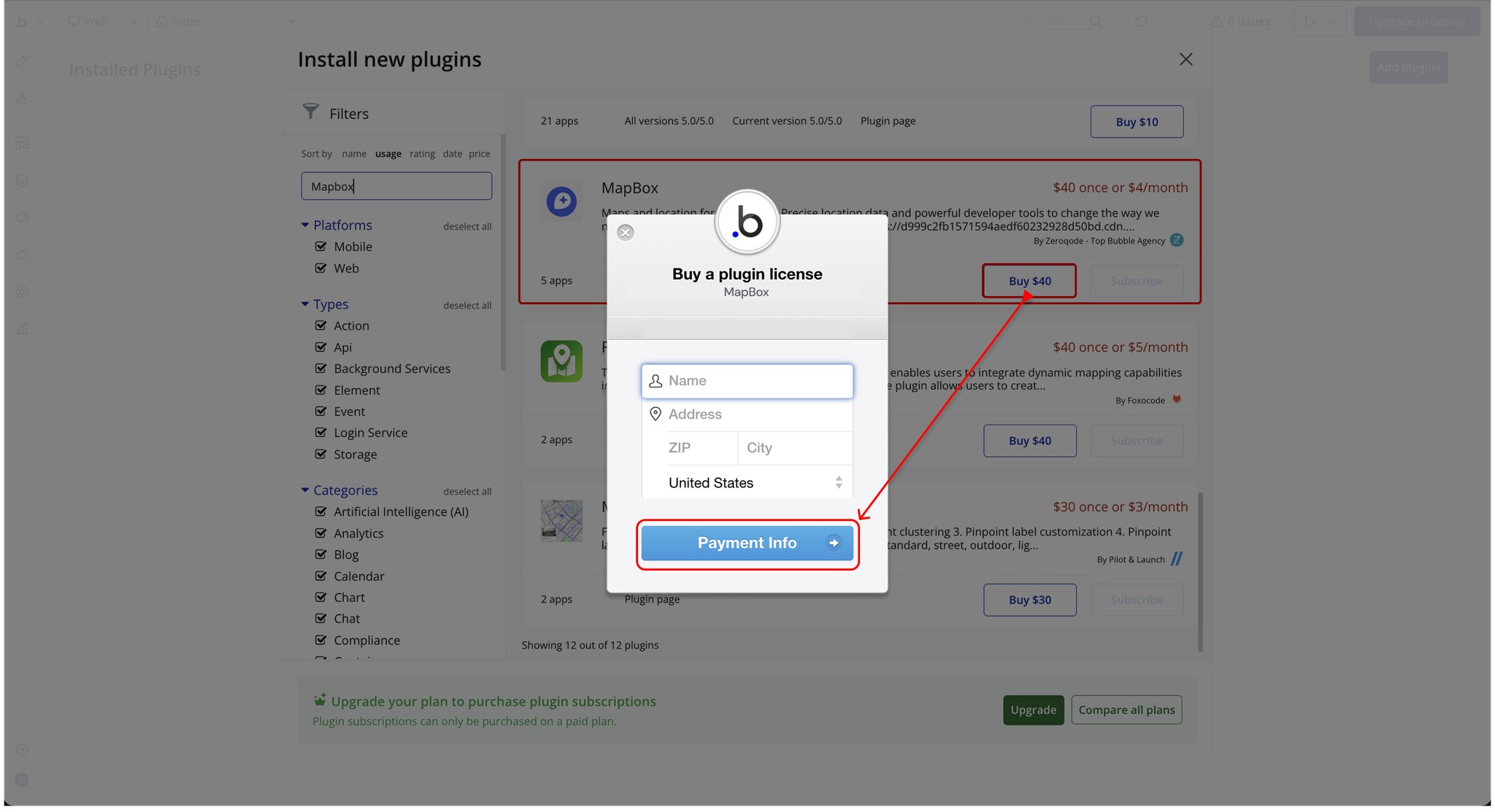Collapse the Platforms filter section
Image resolution: width=1495 pixels, height=812 pixels.
coord(305,225)
